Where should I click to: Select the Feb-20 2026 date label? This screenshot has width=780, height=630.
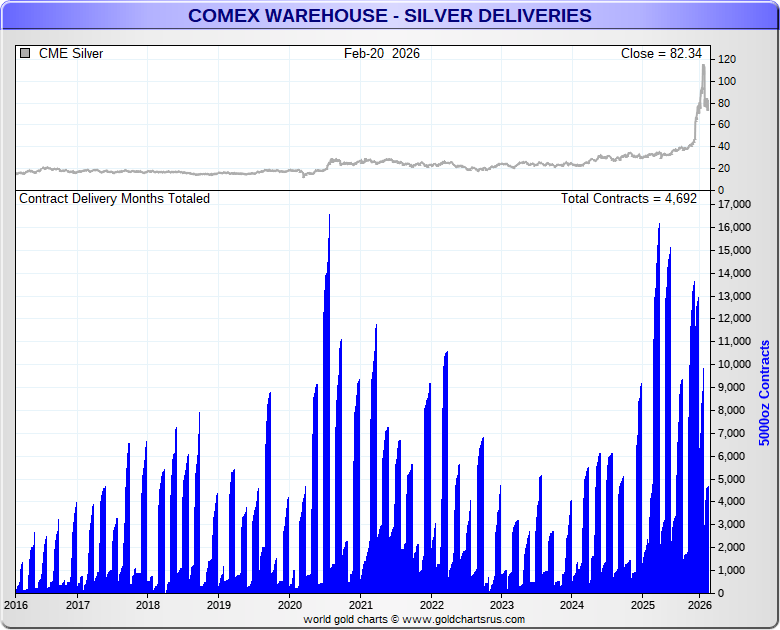382,53
